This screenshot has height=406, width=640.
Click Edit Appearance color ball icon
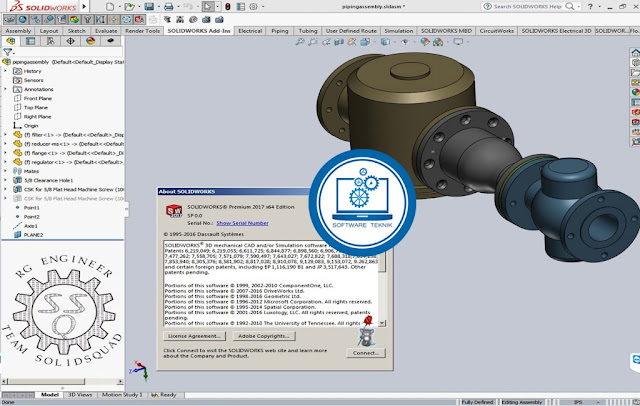425,42
